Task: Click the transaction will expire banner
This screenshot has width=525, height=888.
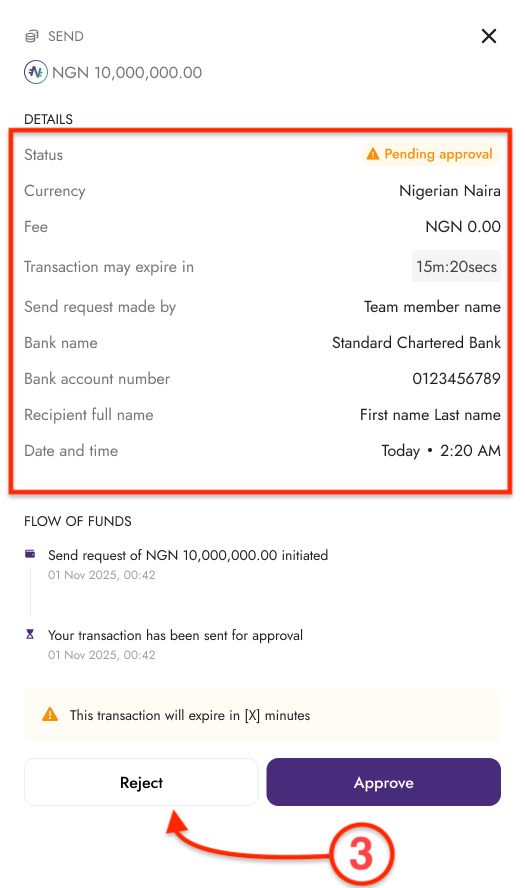Action: click(x=262, y=715)
